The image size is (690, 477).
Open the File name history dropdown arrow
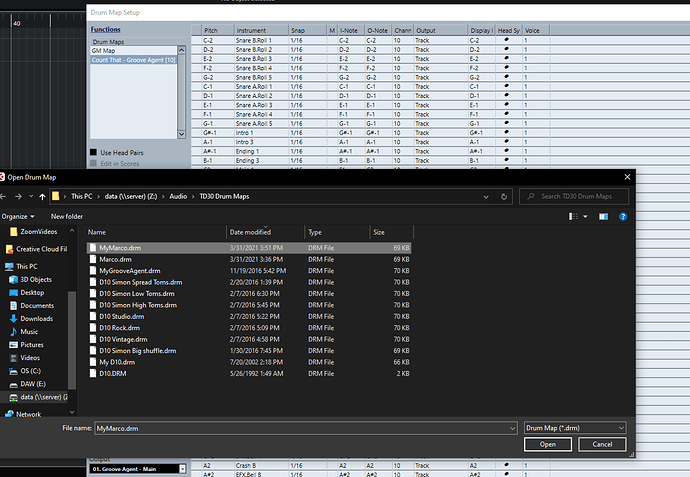tap(512, 428)
